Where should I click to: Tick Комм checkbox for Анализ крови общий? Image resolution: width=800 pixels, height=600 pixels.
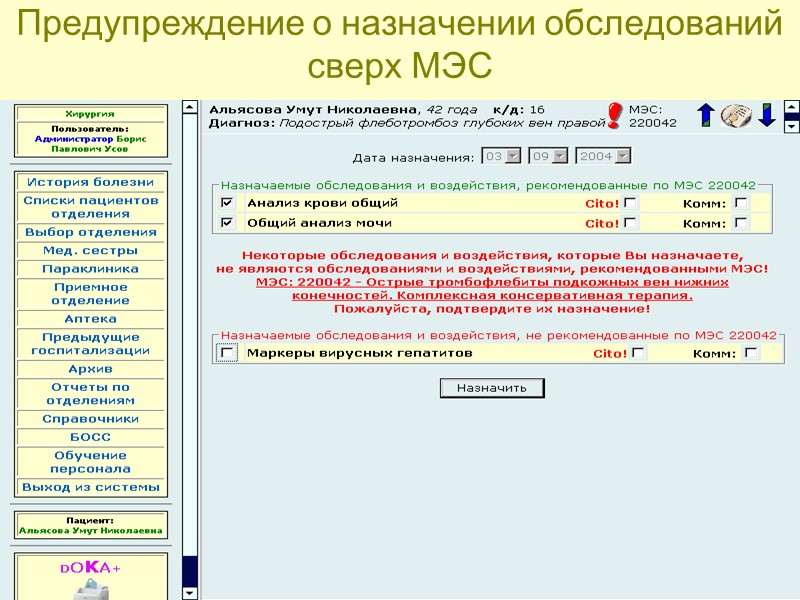[x=741, y=203]
